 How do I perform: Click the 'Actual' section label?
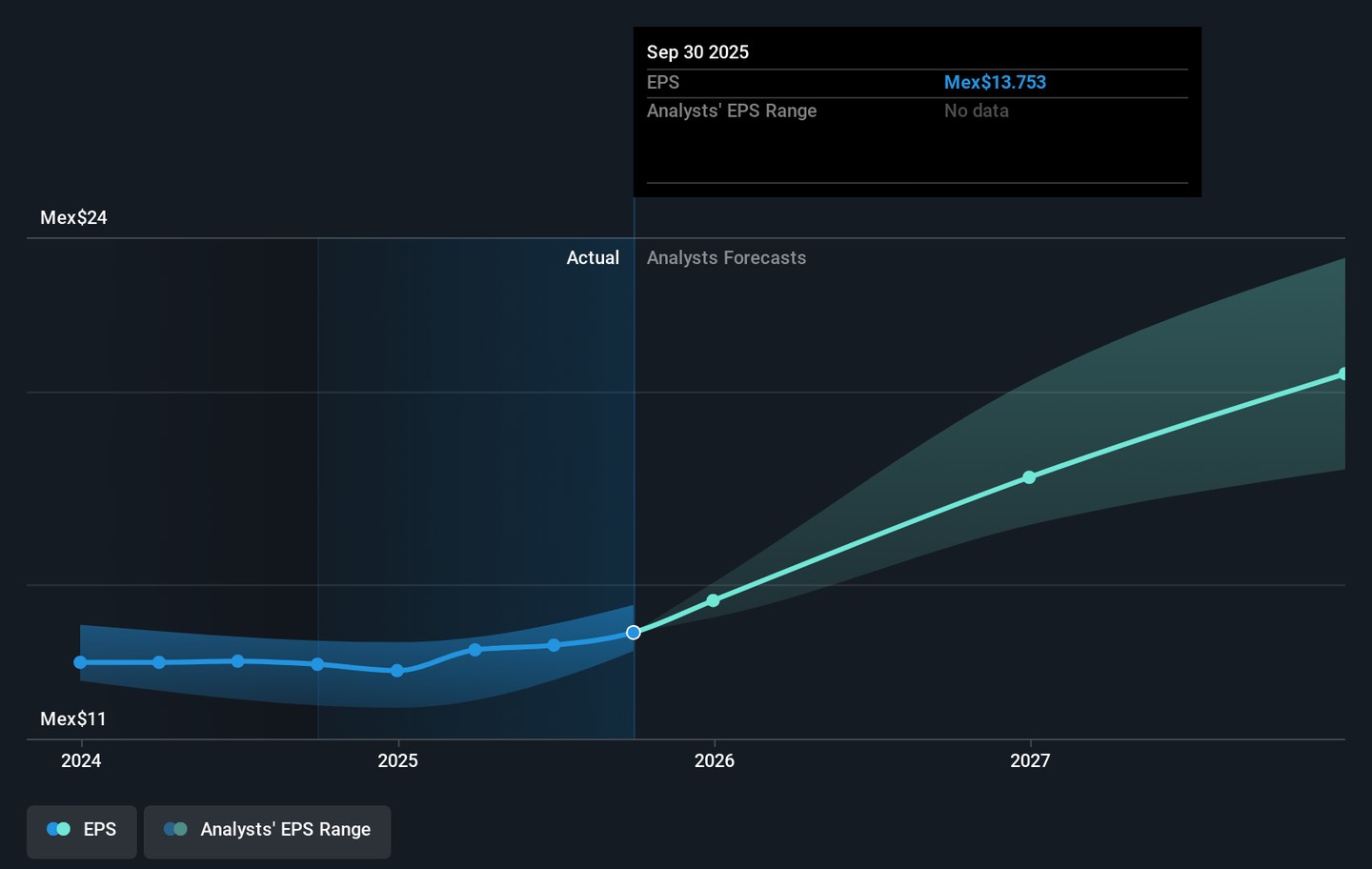[x=593, y=258]
